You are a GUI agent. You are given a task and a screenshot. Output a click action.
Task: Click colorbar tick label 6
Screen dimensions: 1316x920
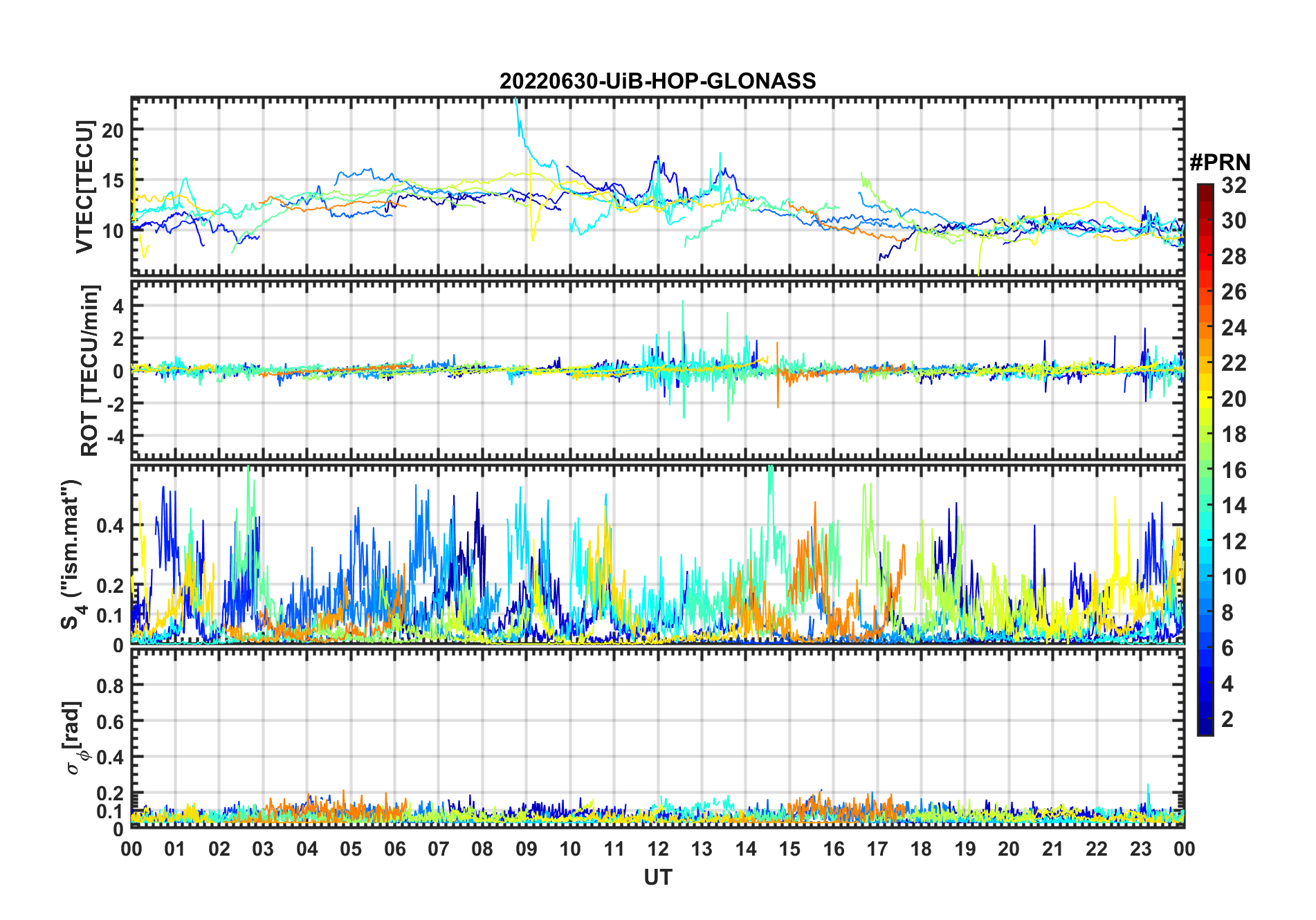click(x=1228, y=648)
